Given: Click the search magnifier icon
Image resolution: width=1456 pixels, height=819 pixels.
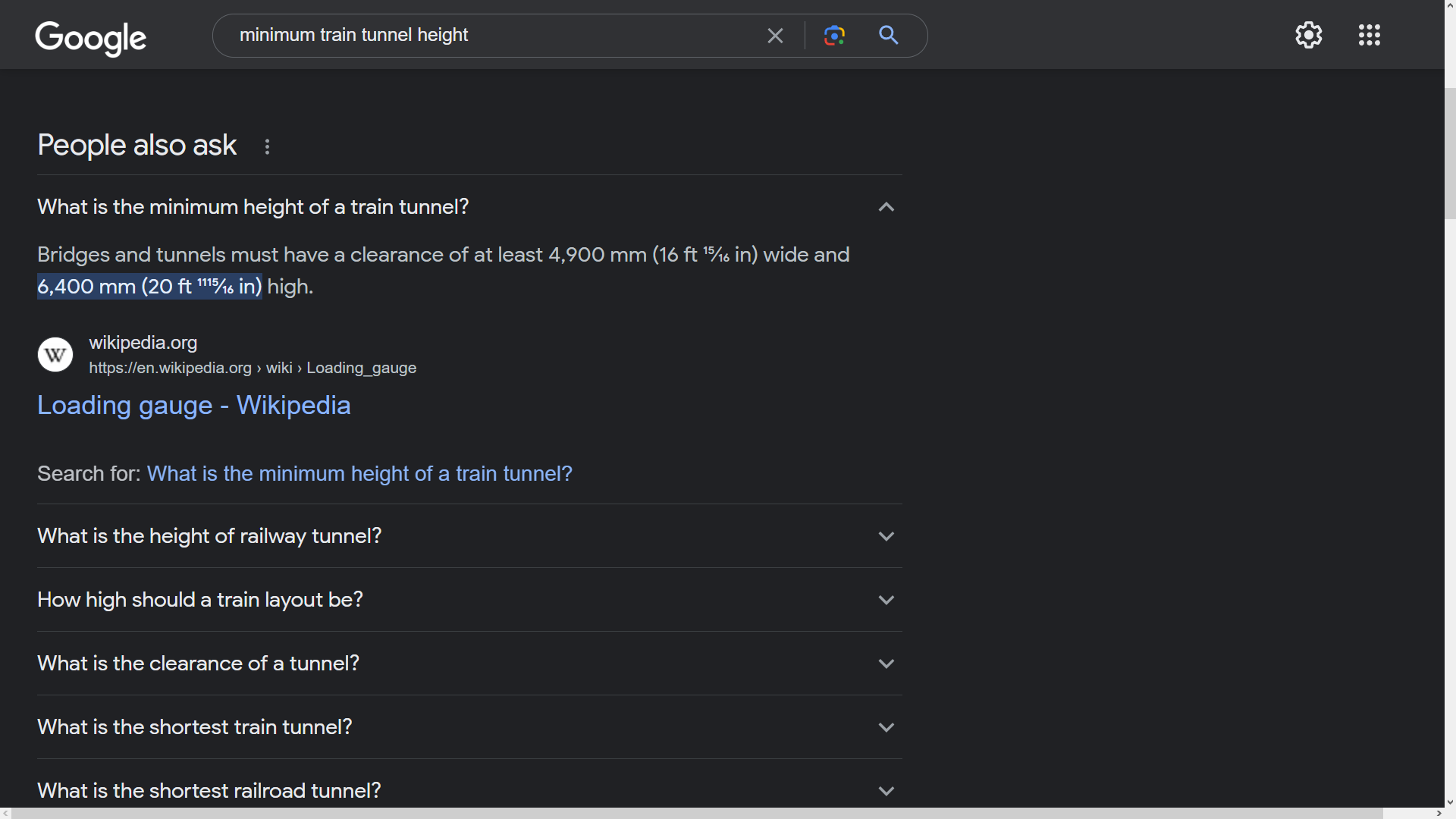Looking at the screenshot, I should tap(889, 35).
